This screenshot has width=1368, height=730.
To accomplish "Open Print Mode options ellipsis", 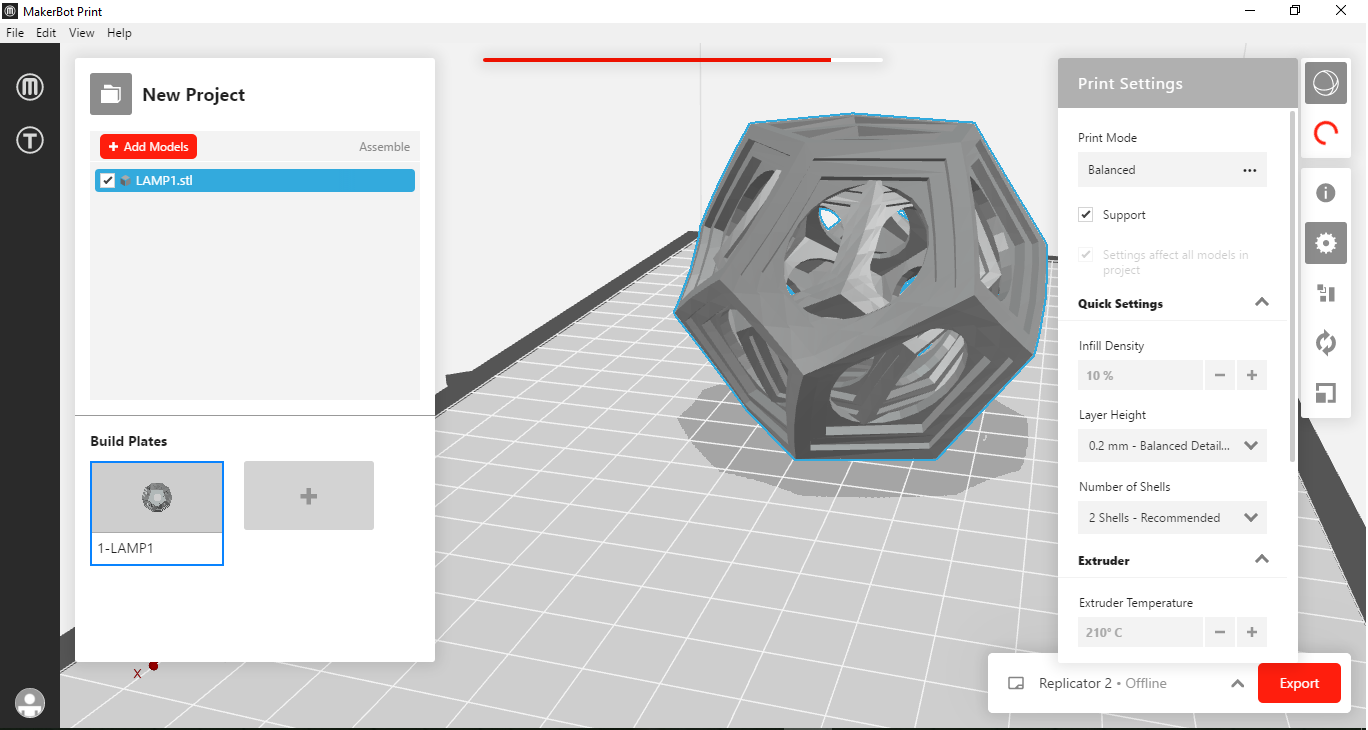I will pyautogui.click(x=1250, y=170).
